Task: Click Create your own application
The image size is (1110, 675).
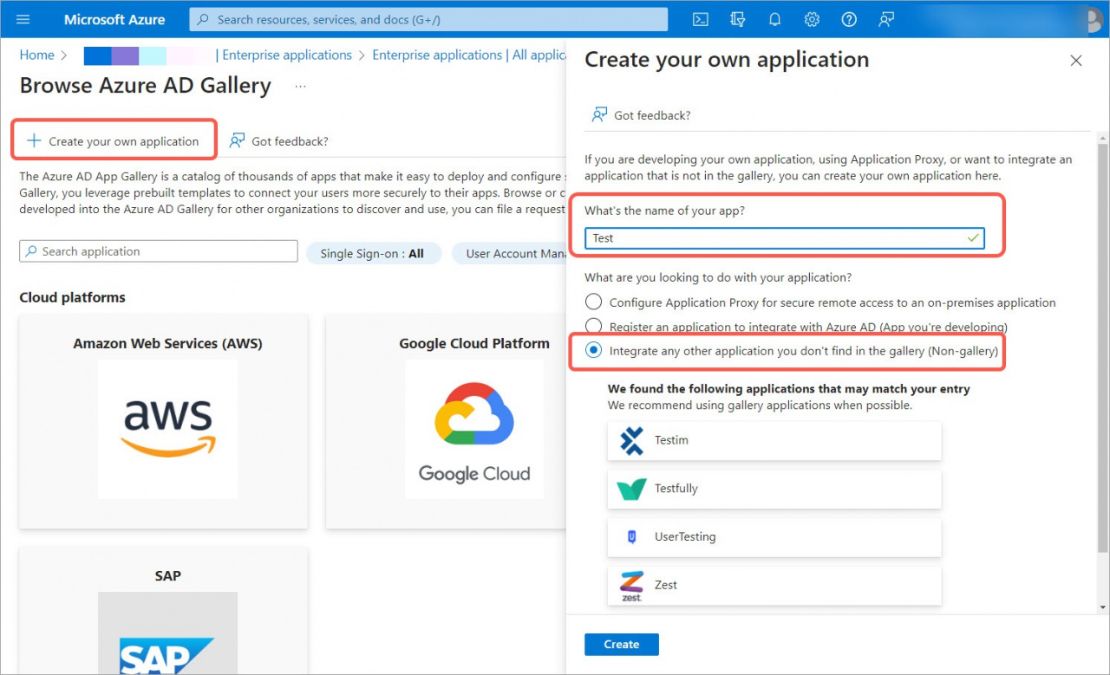Action: (114, 141)
